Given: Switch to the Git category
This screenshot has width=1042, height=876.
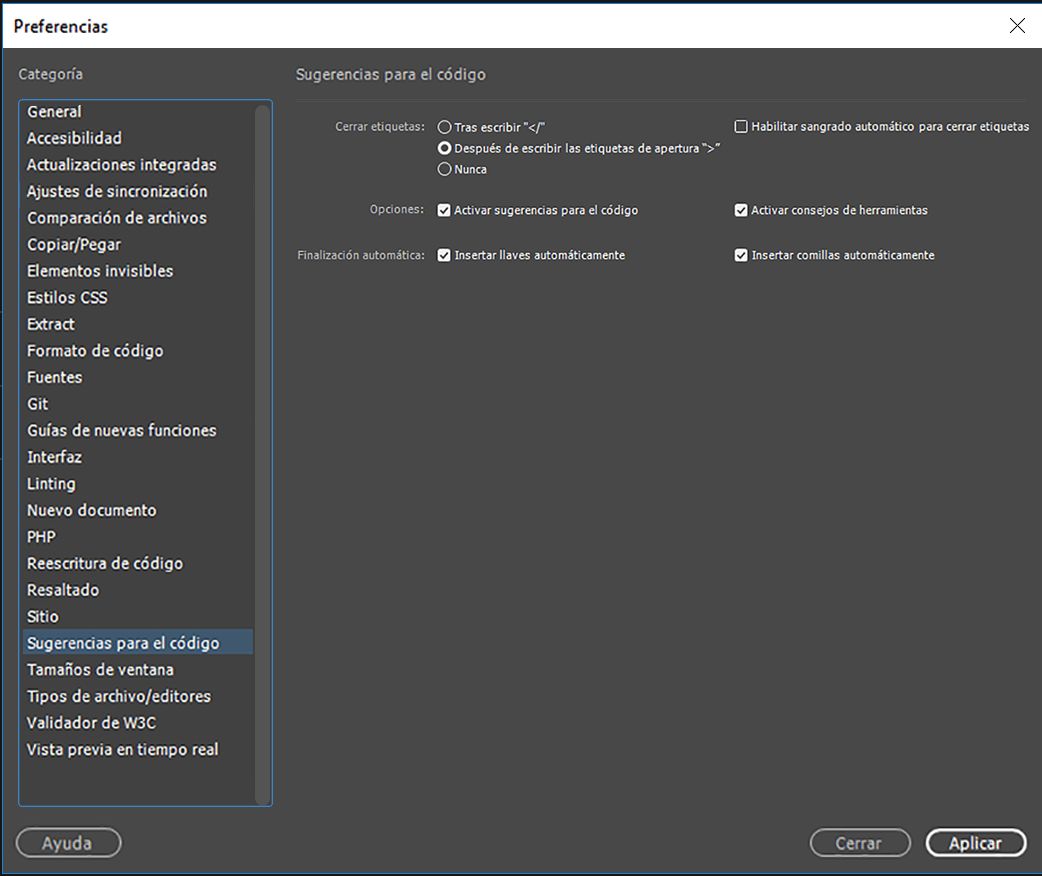Looking at the screenshot, I should 38,404.
